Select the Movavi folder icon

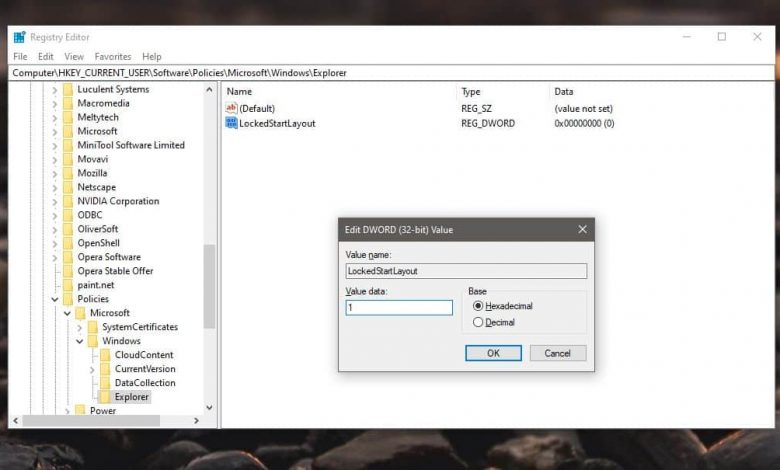tap(68, 159)
